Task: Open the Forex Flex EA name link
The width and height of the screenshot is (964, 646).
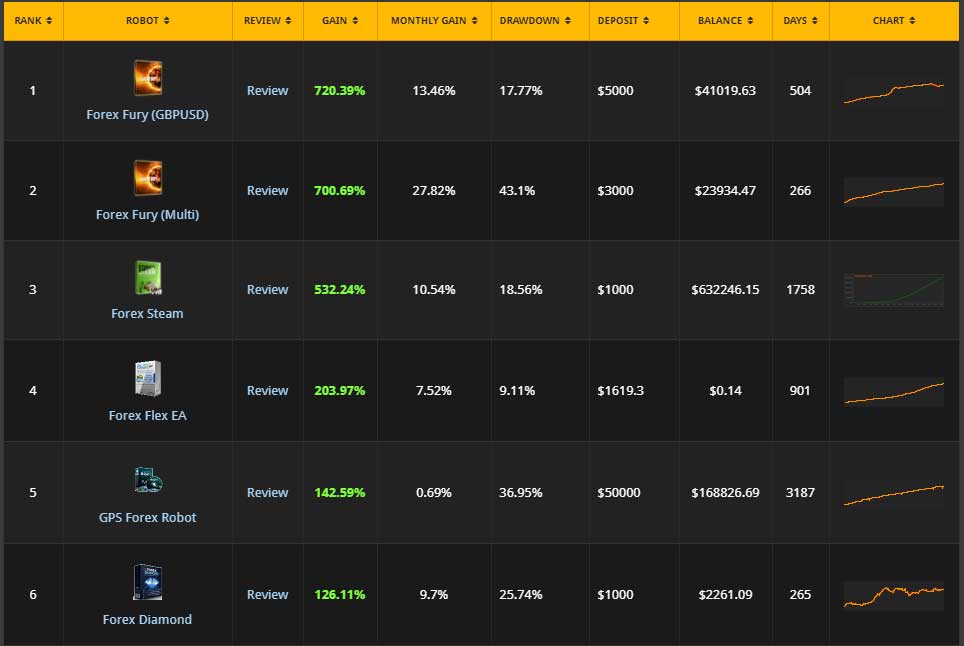Action: 148,415
